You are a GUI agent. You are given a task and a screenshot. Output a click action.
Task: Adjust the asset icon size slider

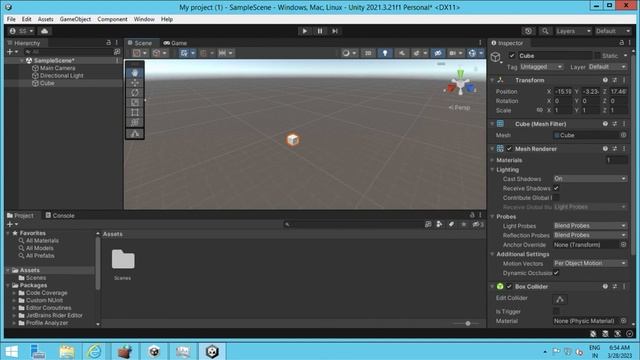pos(468,323)
